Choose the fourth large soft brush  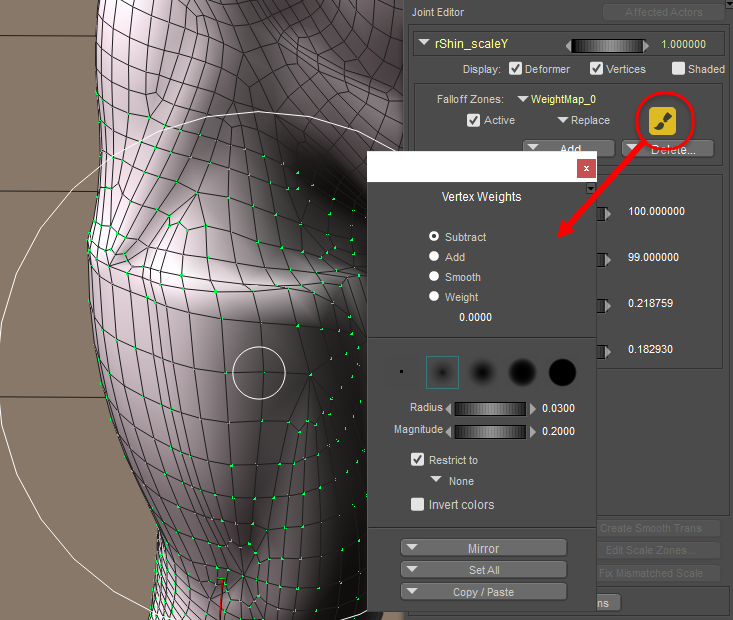(x=522, y=372)
